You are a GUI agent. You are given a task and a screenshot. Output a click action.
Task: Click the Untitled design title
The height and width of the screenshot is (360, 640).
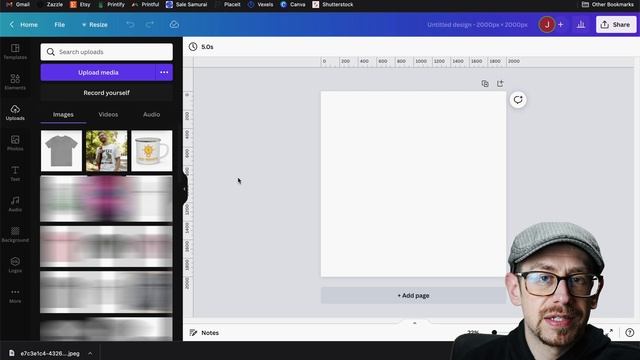click(477, 24)
